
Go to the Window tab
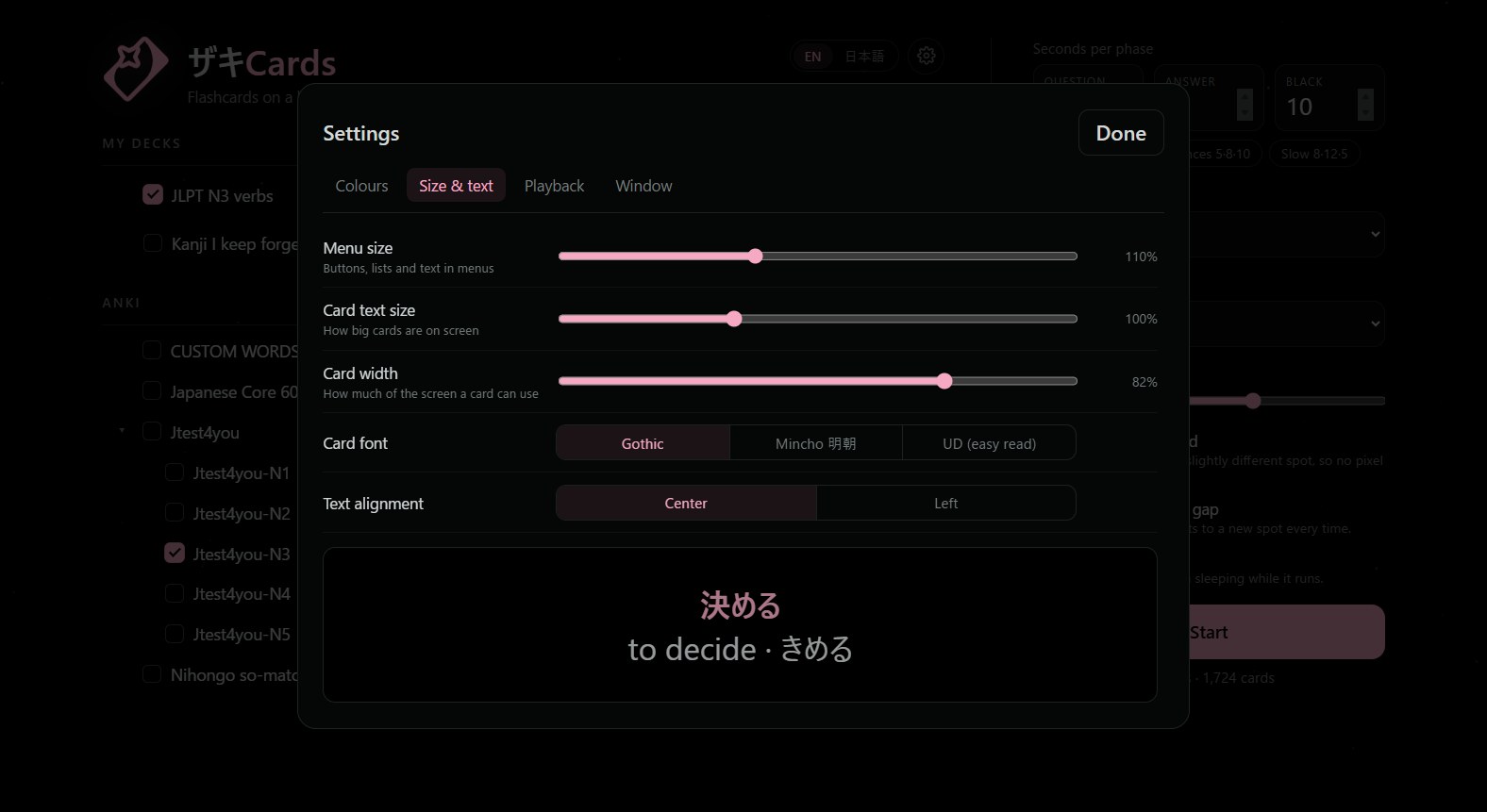pyautogui.click(x=643, y=186)
